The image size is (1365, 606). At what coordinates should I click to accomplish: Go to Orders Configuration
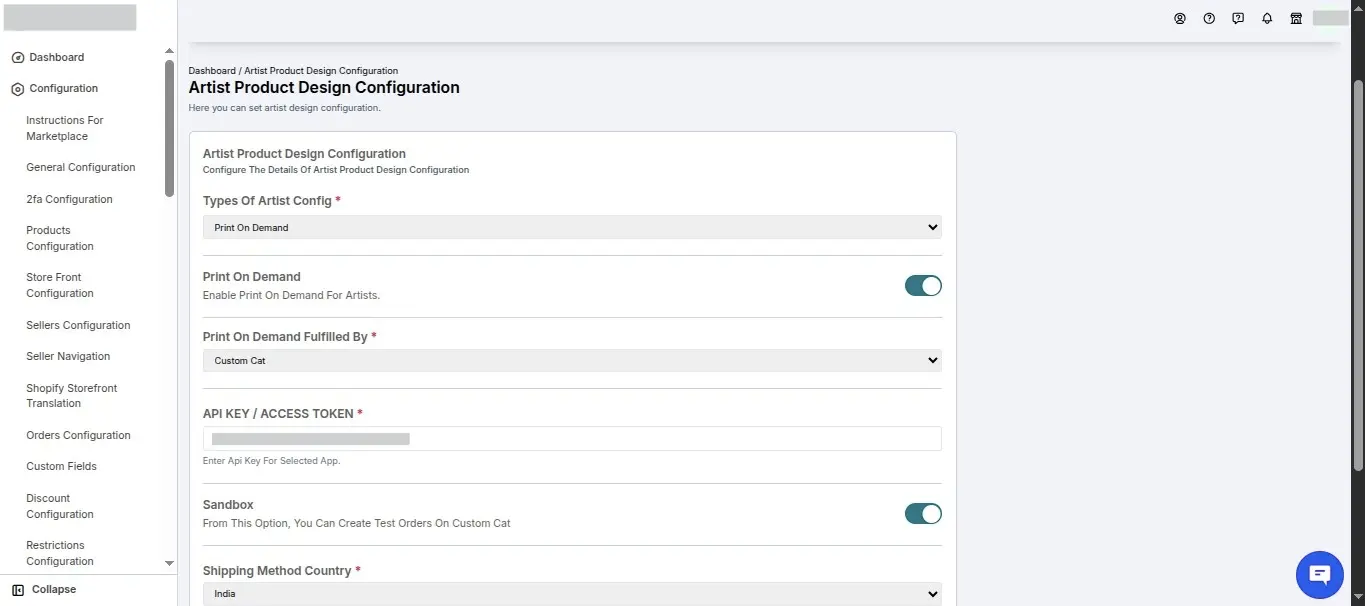click(78, 435)
